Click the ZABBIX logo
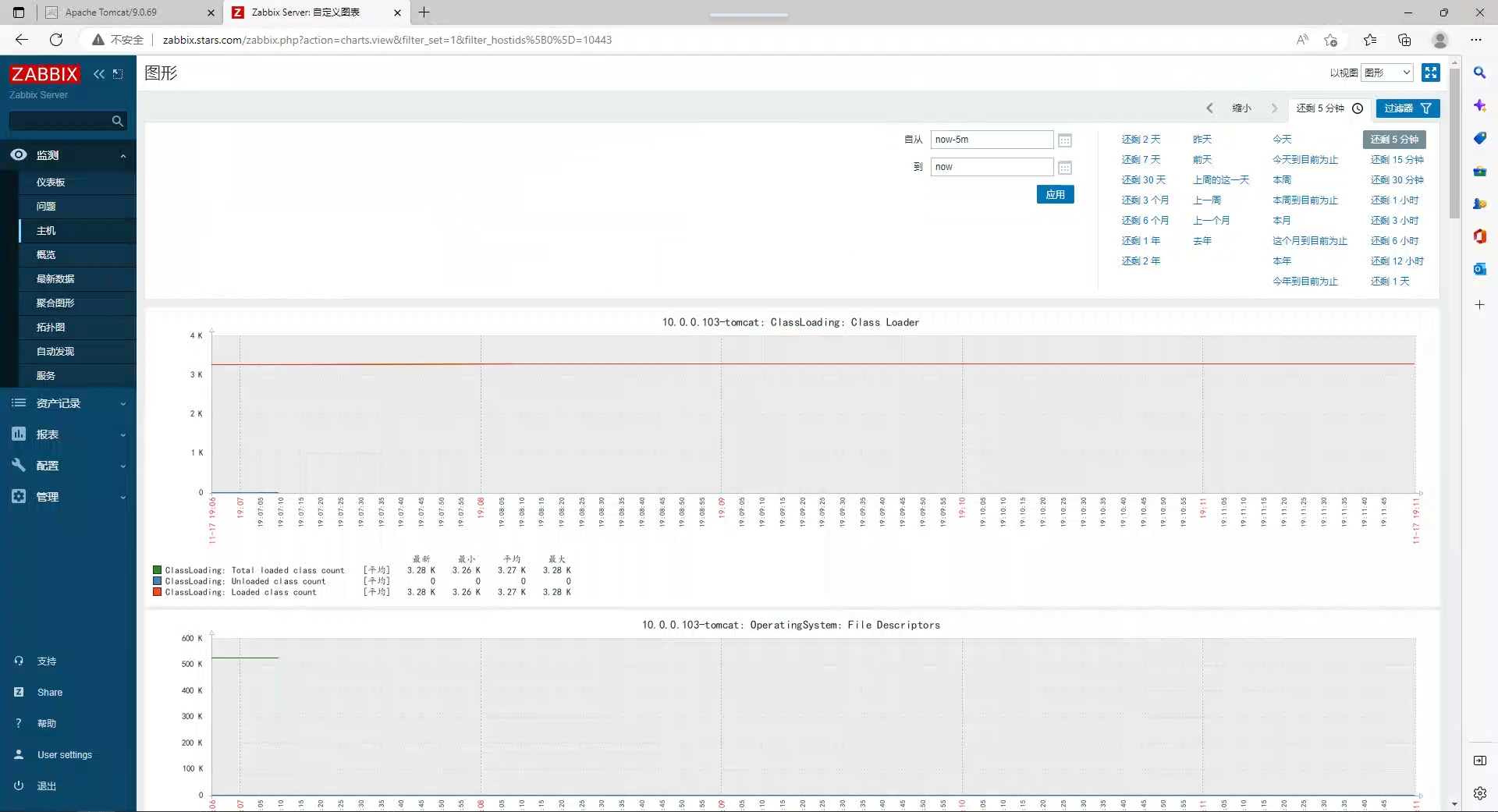This screenshot has width=1498, height=812. [44, 74]
